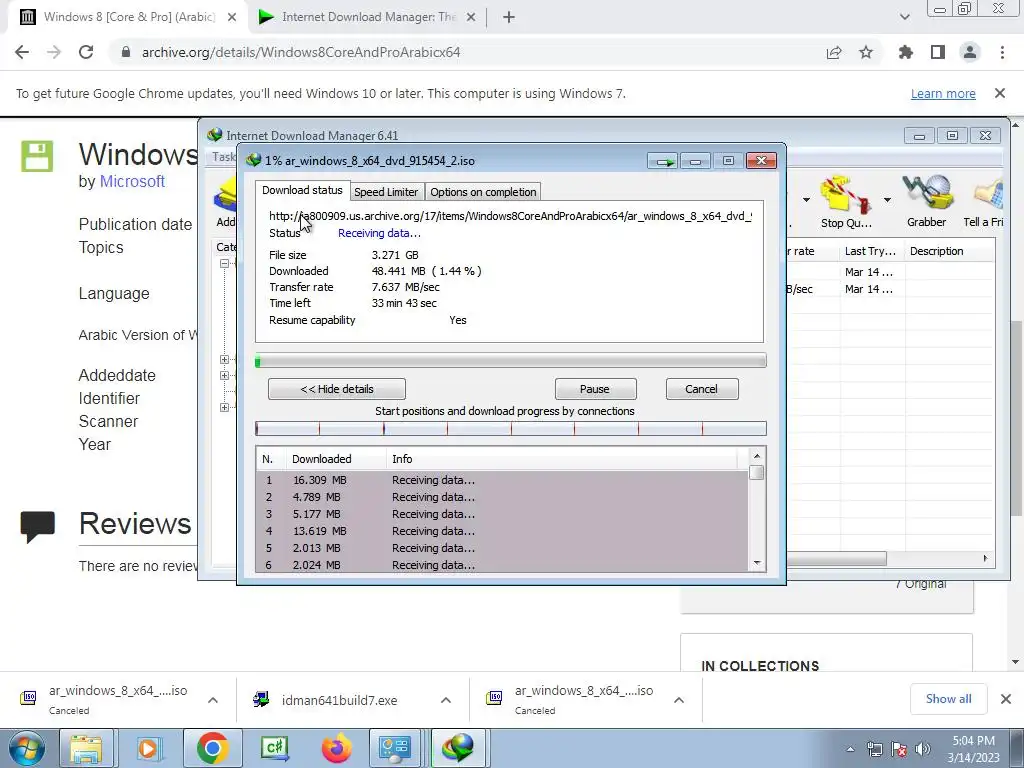Open options for second canceled ISO download
The height and width of the screenshot is (768, 1024).
coord(679,700)
